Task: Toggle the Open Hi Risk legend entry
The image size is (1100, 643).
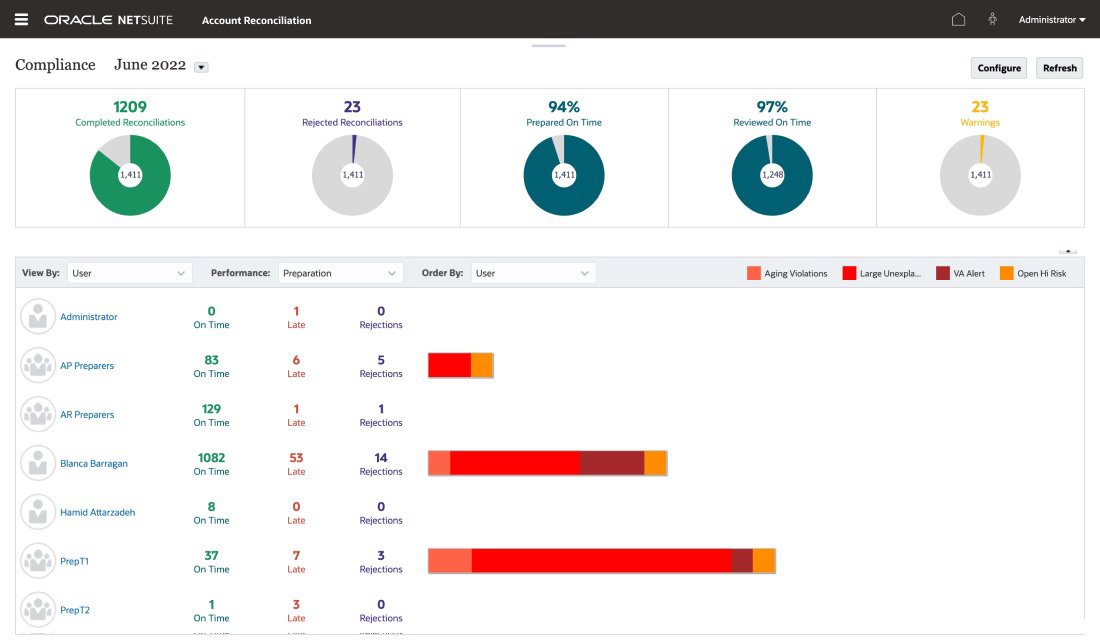Action: point(1007,271)
